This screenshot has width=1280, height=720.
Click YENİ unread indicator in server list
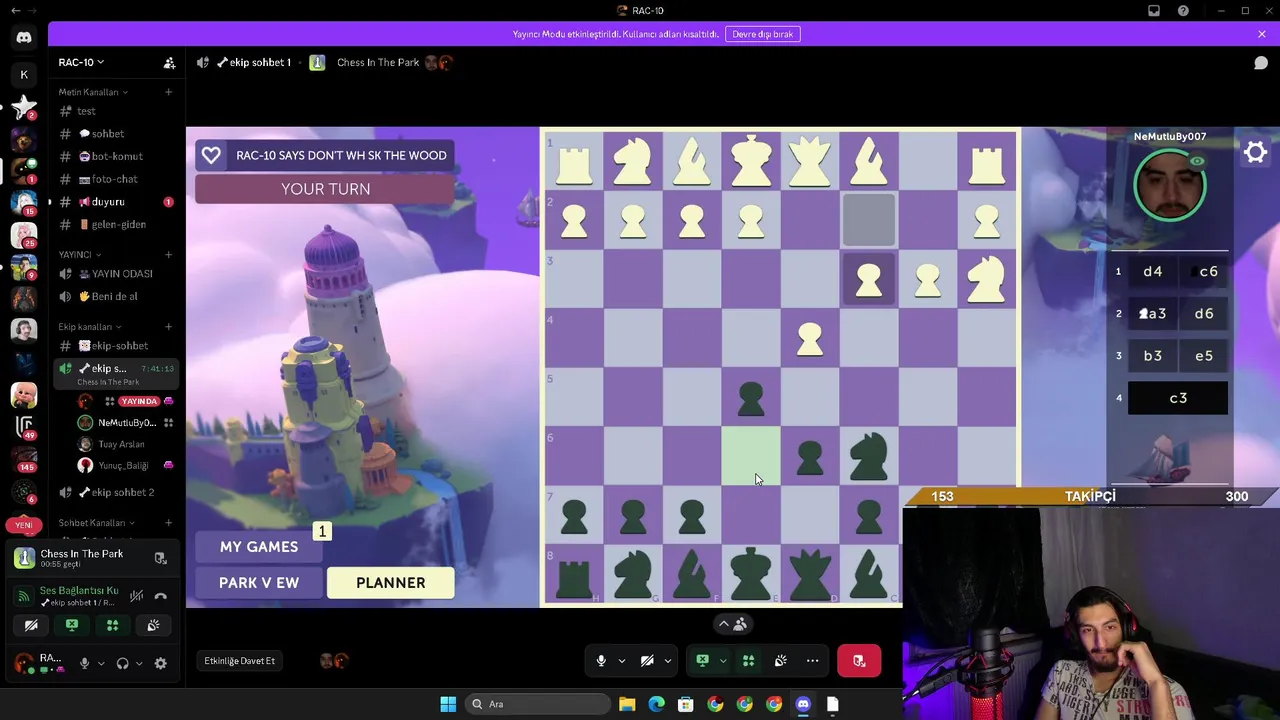23,525
